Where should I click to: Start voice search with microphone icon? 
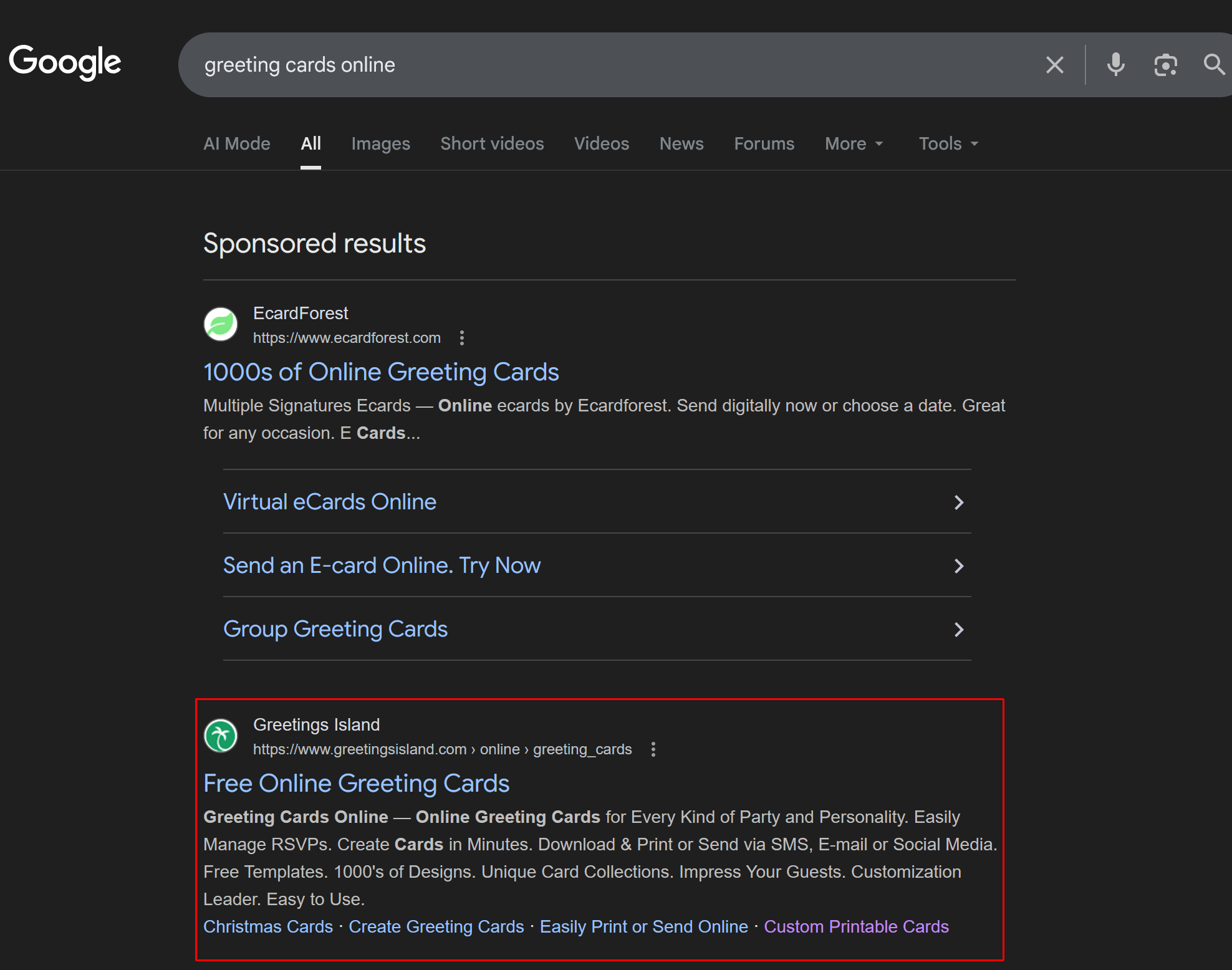click(x=1115, y=65)
